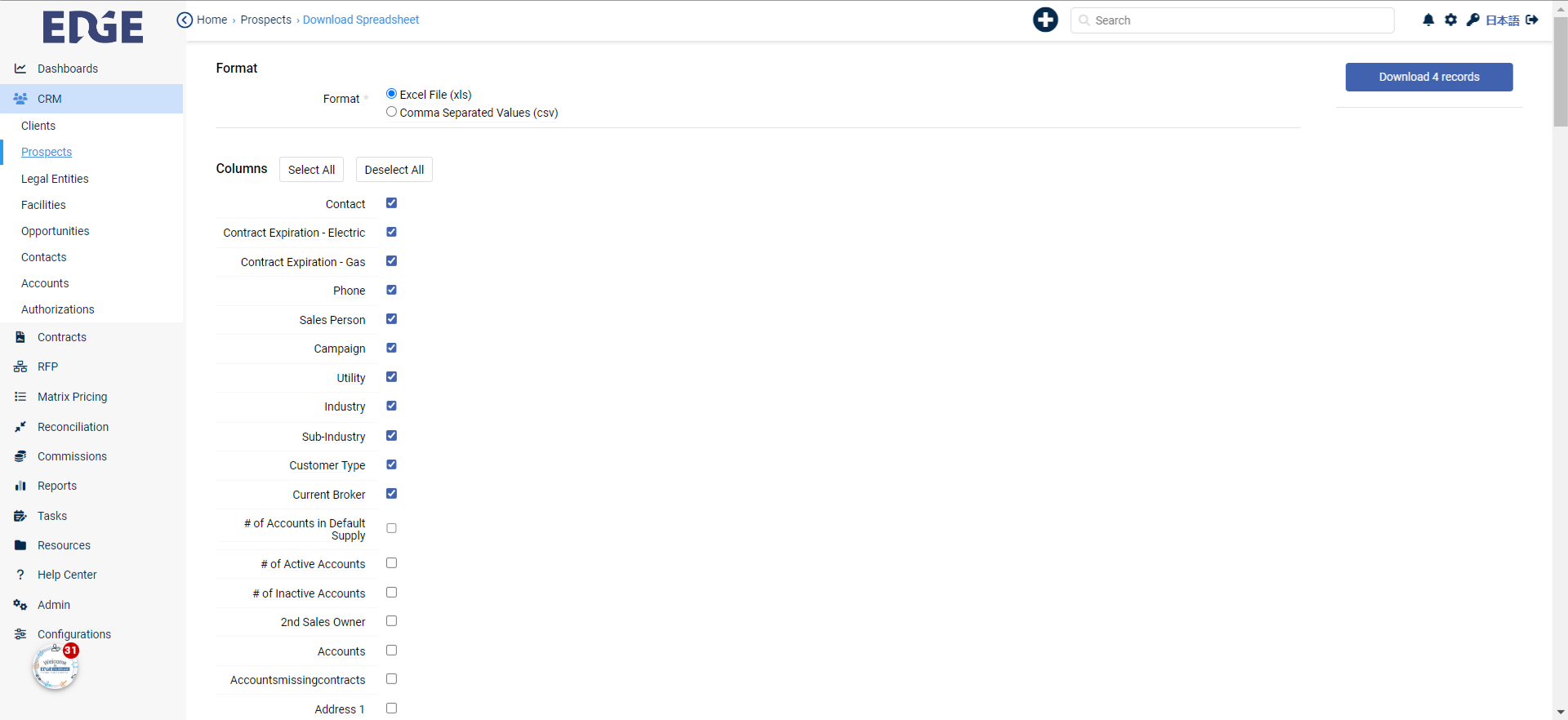Click the page vertical scrollbar thumb
The width and height of the screenshot is (1568, 720).
click(1561, 72)
